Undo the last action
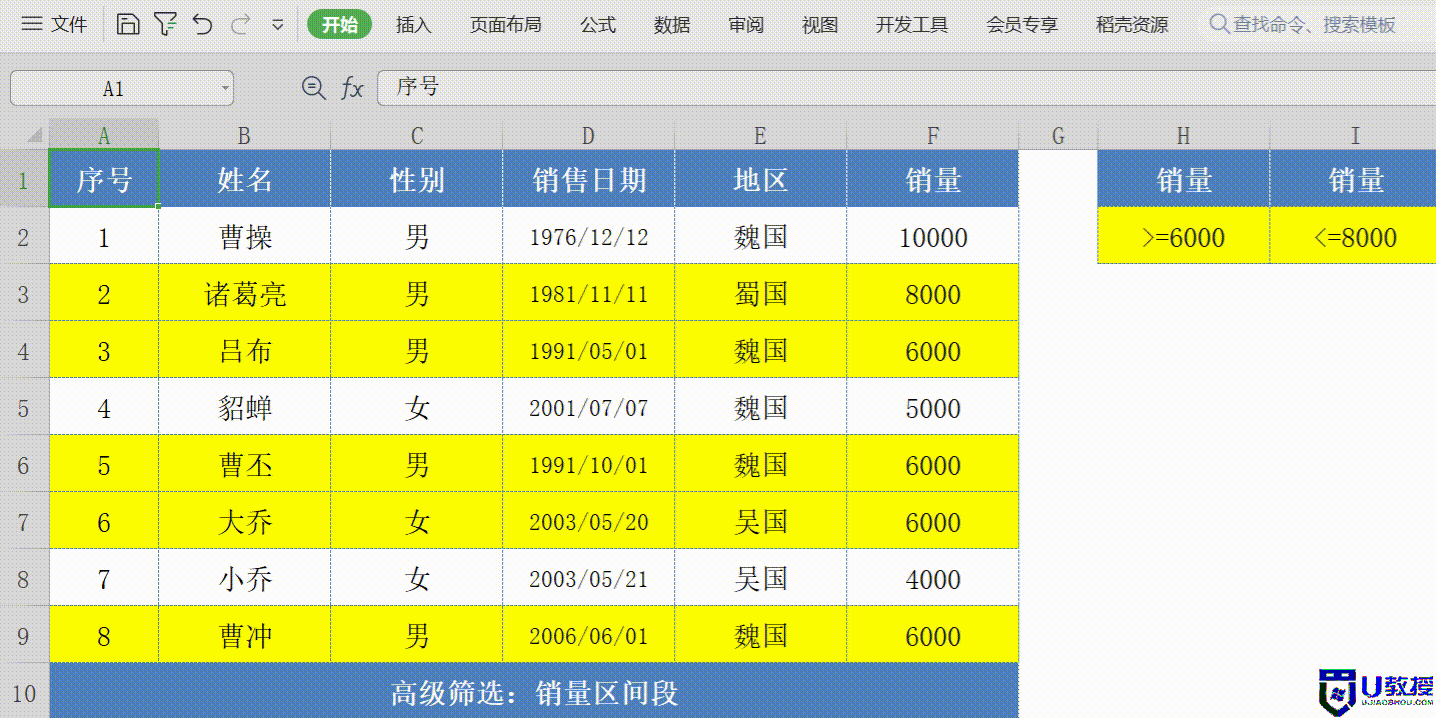1436x718 pixels. pos(203,25)
